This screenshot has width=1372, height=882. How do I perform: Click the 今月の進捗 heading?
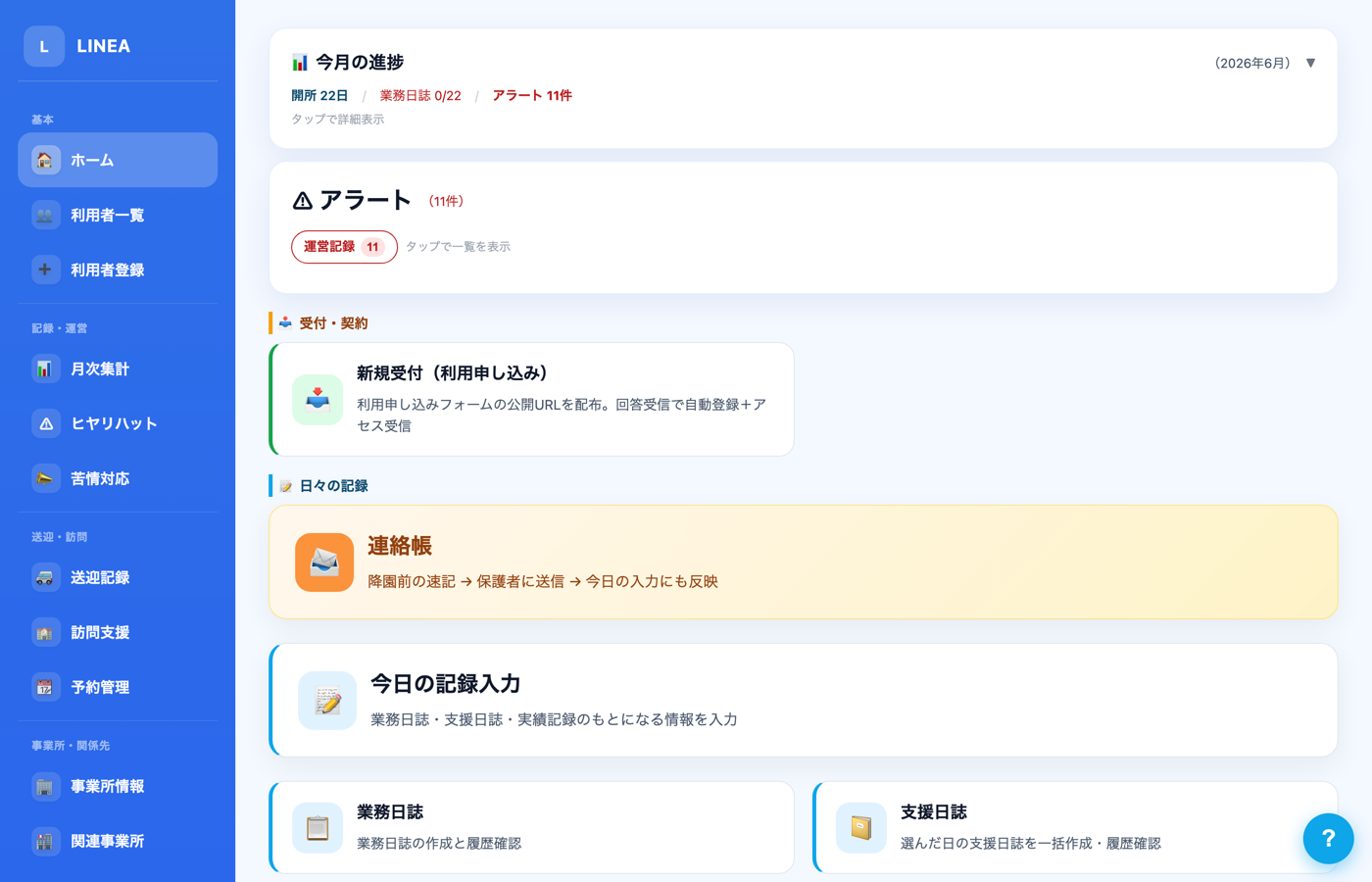click(360, 63)
